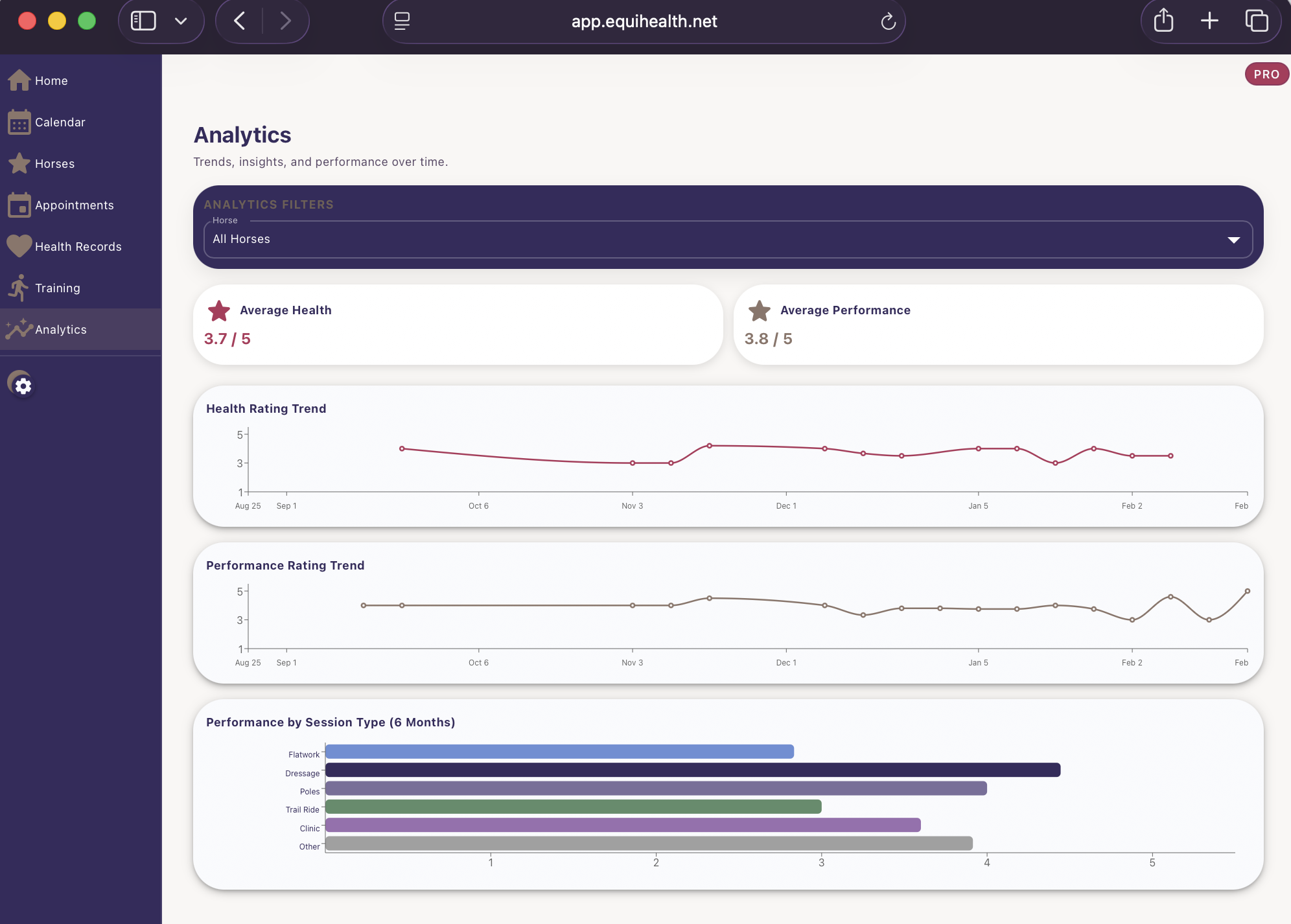Click the Average Health star badge

pyautogui.click(x=220, y=311)
